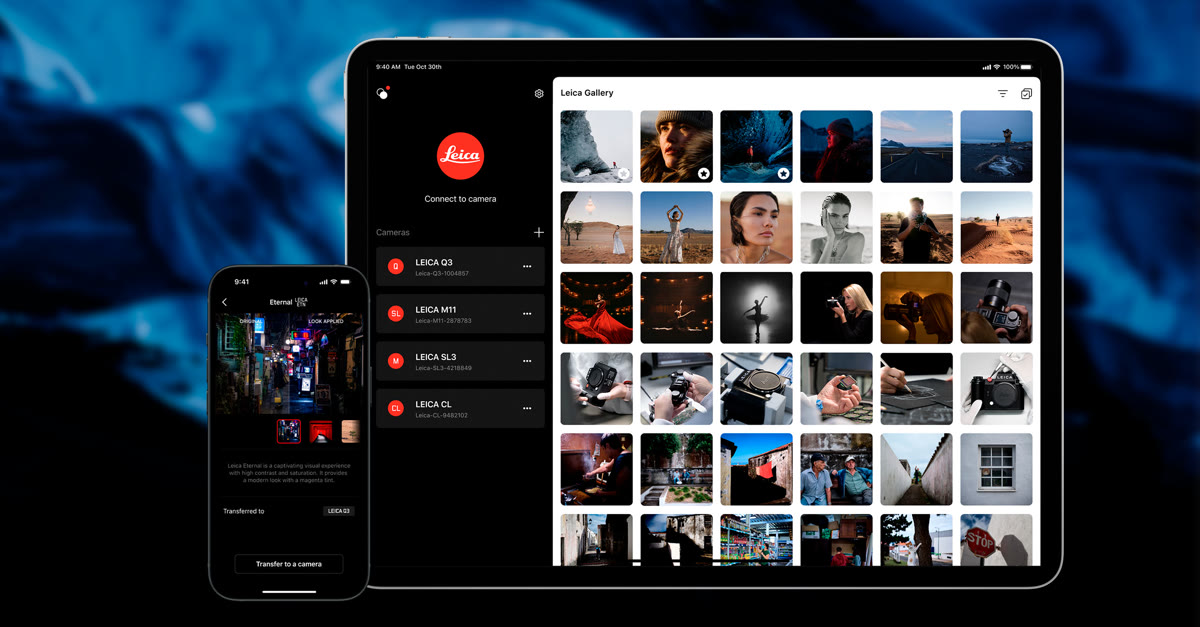
Task: Open more options for LEICA SL3
Action: [527, 361]
